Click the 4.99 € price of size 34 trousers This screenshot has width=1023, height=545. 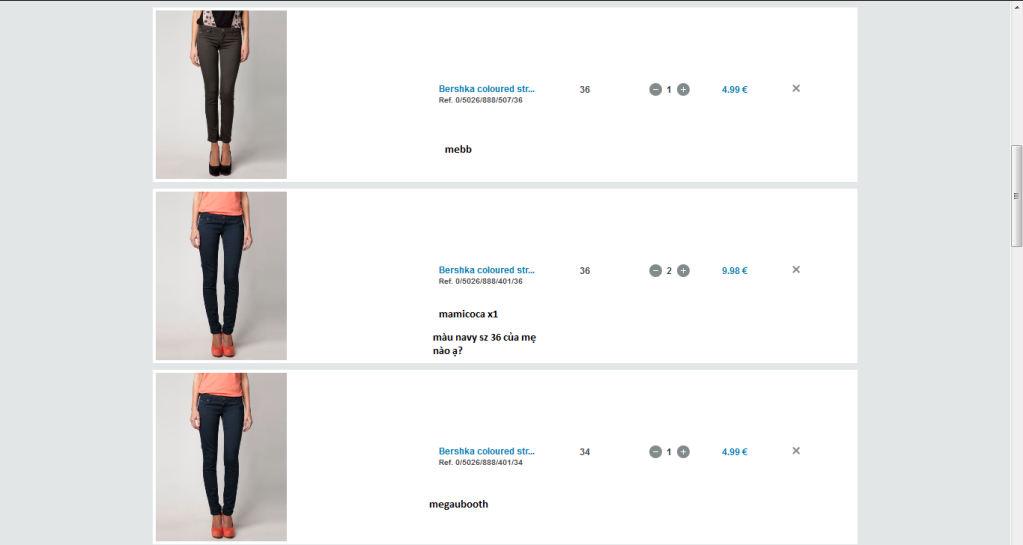[735, 452]
